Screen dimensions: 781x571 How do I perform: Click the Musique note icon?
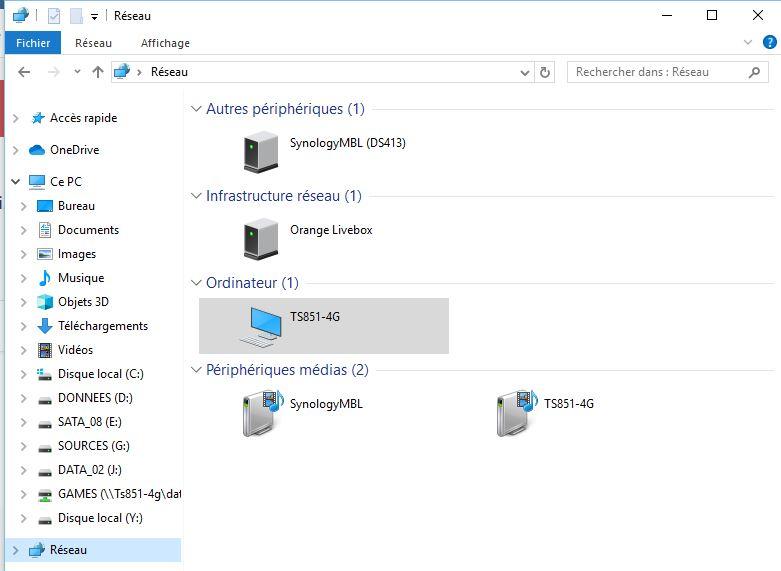tap(45, 278)
